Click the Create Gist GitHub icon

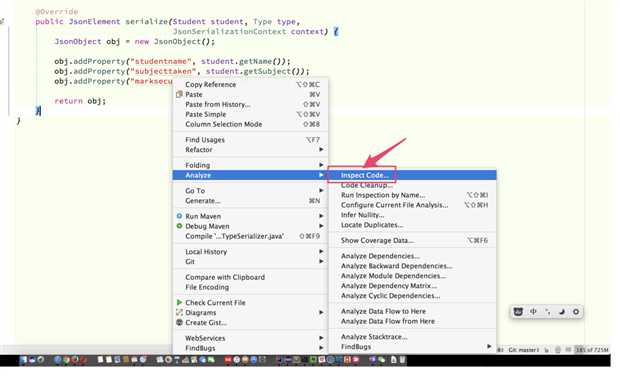pos(179,323)
